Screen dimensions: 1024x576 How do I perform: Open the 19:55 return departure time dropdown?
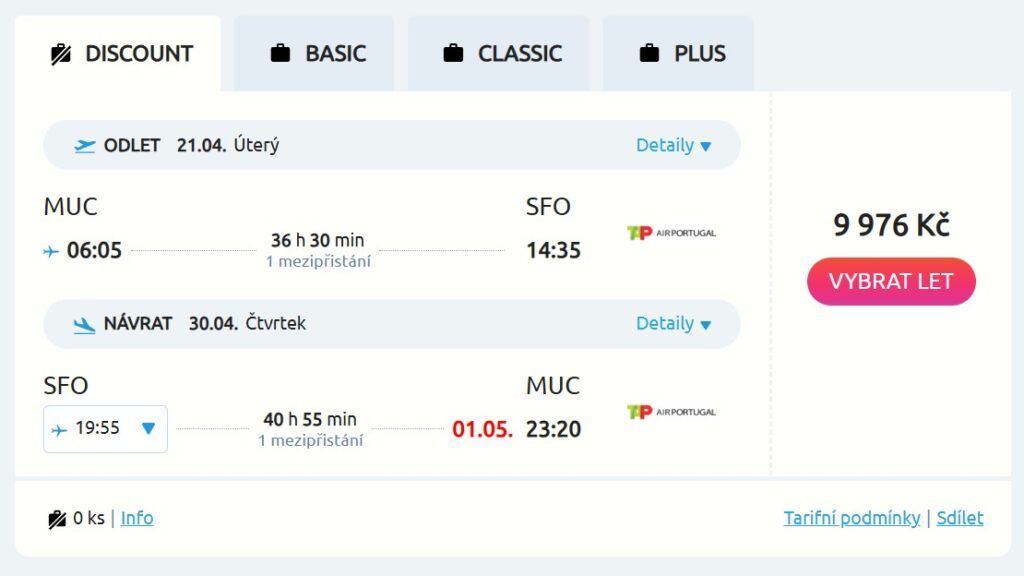pyautogui.click(x=105, y=429)
